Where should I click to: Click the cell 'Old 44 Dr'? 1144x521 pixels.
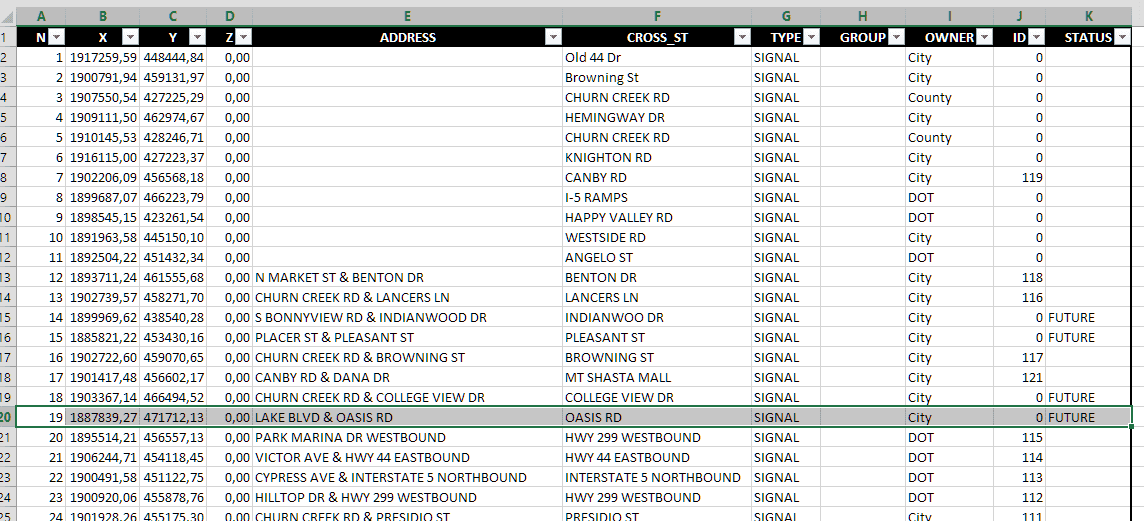(x=657, y=58)
